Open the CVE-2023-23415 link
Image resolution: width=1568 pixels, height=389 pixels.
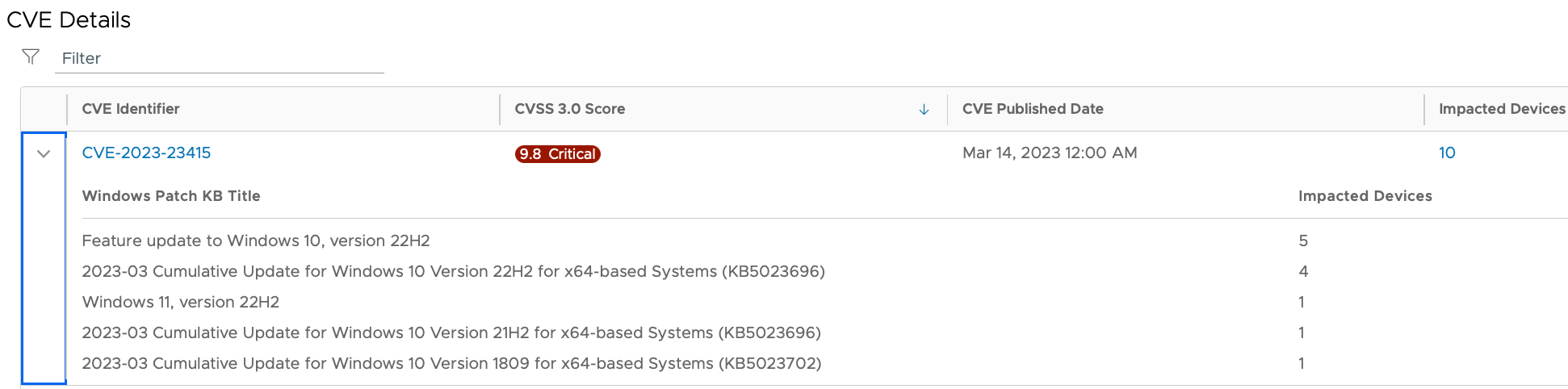[x=146, y=153]
